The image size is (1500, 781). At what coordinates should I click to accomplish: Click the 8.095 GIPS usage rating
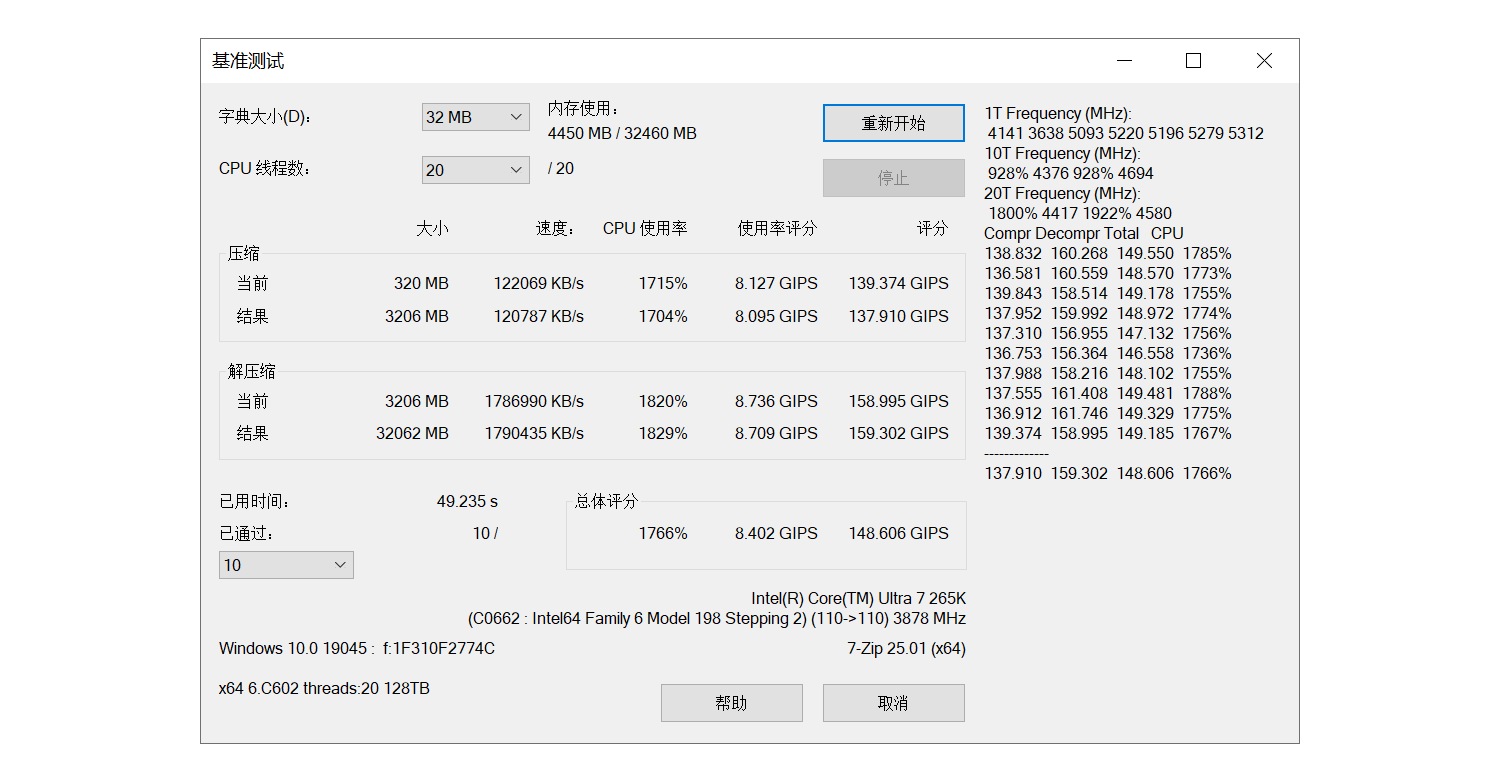click(776, 316)
